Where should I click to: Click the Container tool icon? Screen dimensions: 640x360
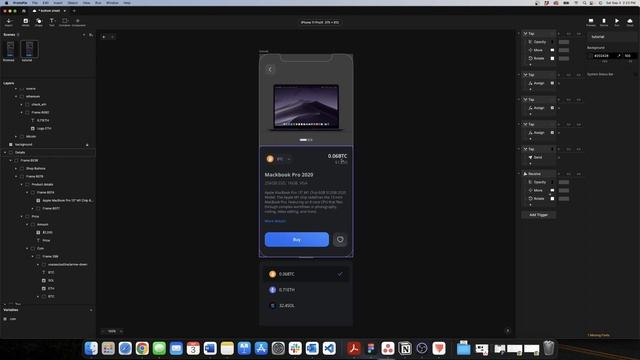pos(64,22)
